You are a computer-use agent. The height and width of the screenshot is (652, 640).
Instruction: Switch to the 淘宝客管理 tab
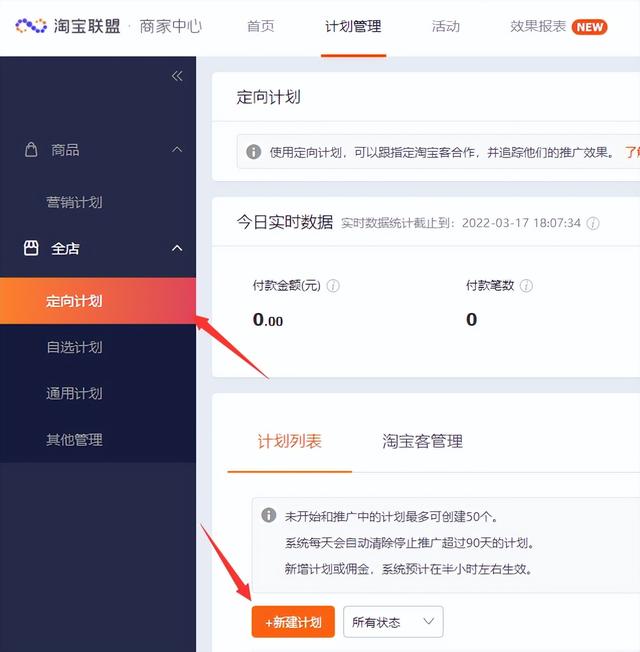tap(422, 441)
